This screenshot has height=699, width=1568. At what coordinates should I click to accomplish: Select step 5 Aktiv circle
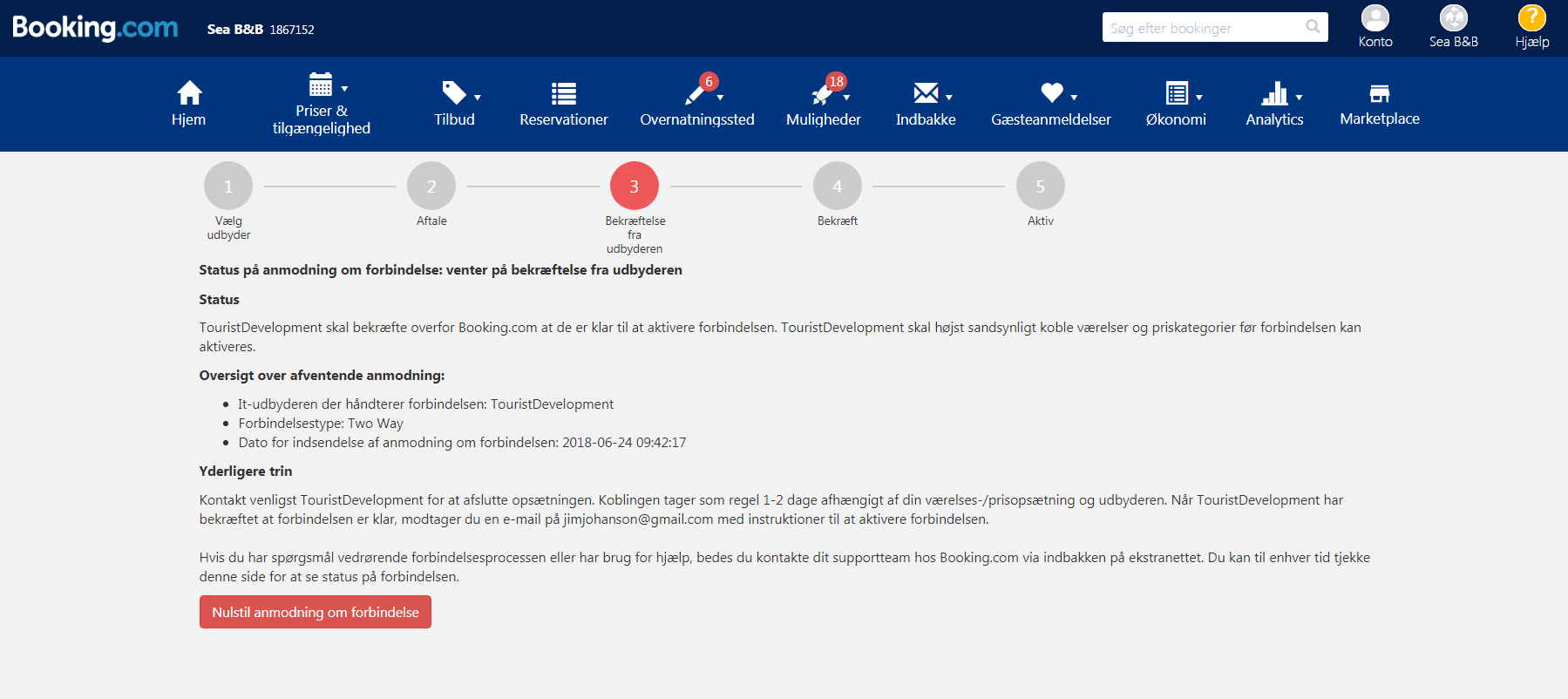1040,186
